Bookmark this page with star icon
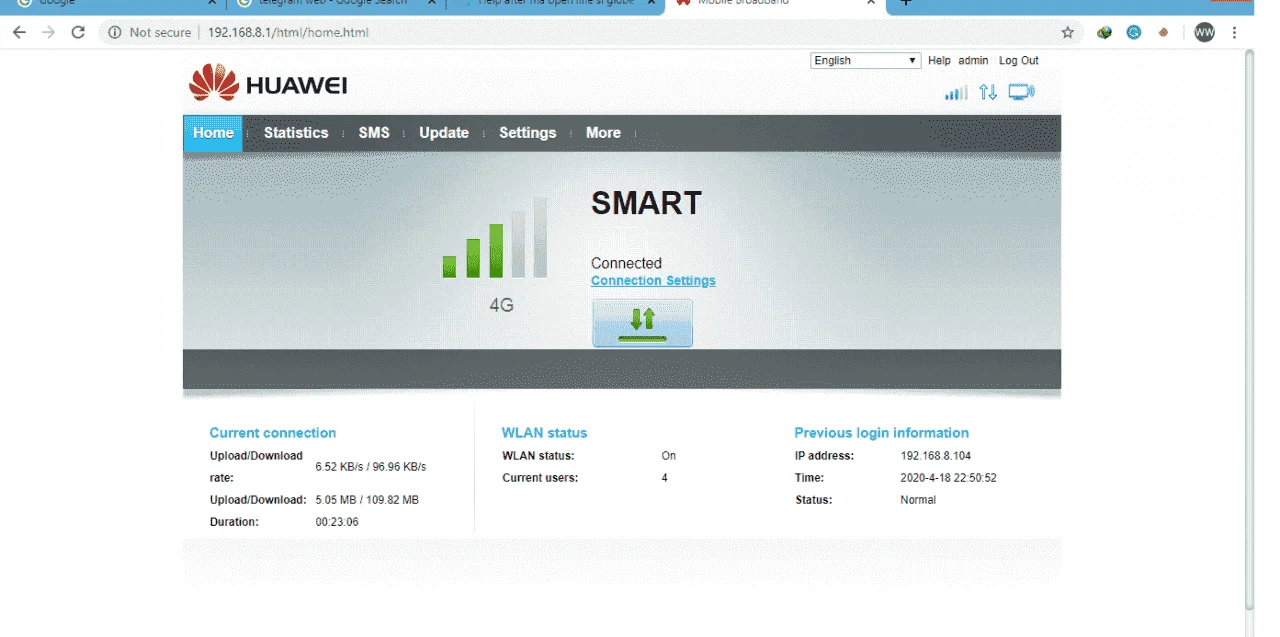 tap(1067, 32)
